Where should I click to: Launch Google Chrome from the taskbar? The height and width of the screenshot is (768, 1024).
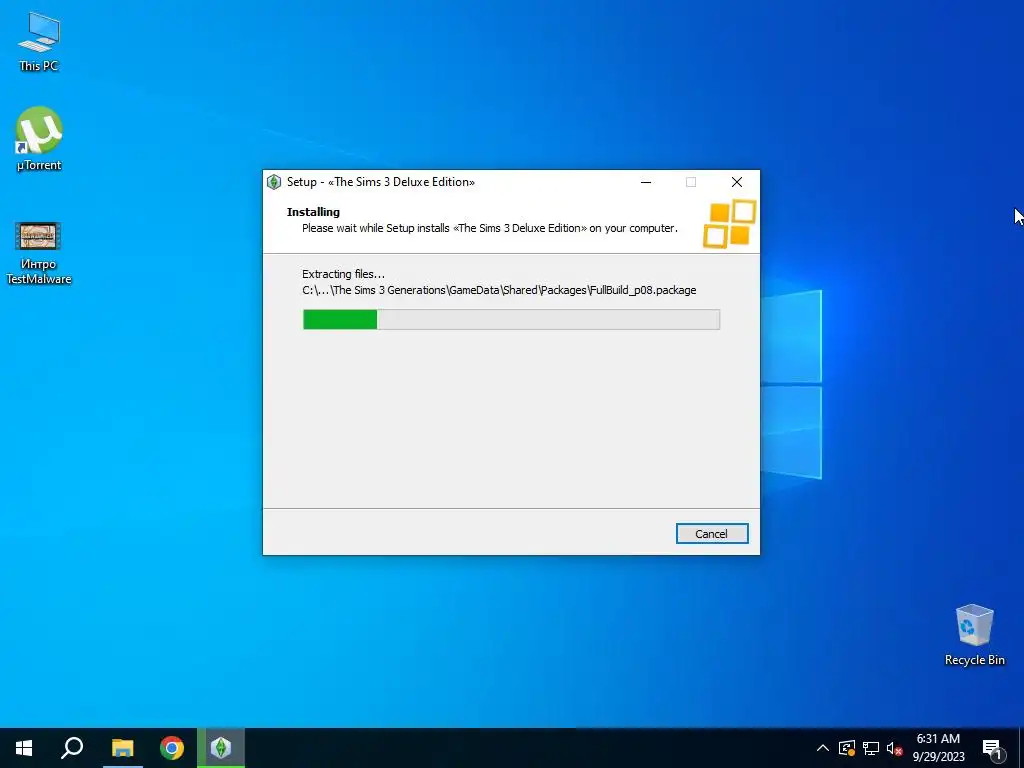click(172, 748)
